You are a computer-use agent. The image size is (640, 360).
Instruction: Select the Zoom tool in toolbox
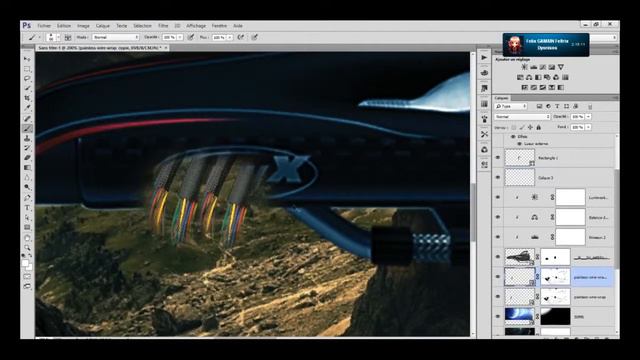tap(27, 247)
